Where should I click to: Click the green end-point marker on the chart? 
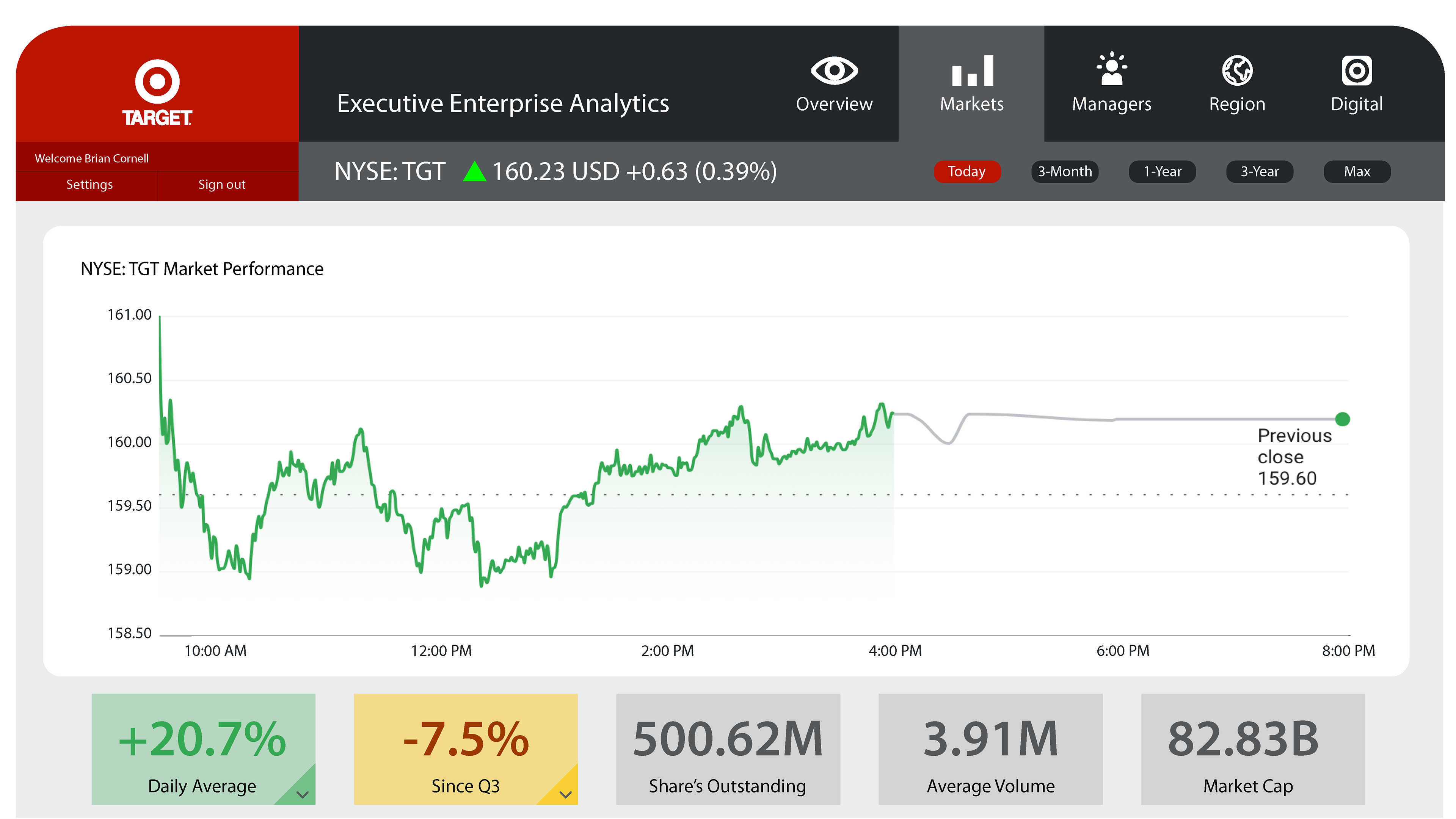(1342, 419)
